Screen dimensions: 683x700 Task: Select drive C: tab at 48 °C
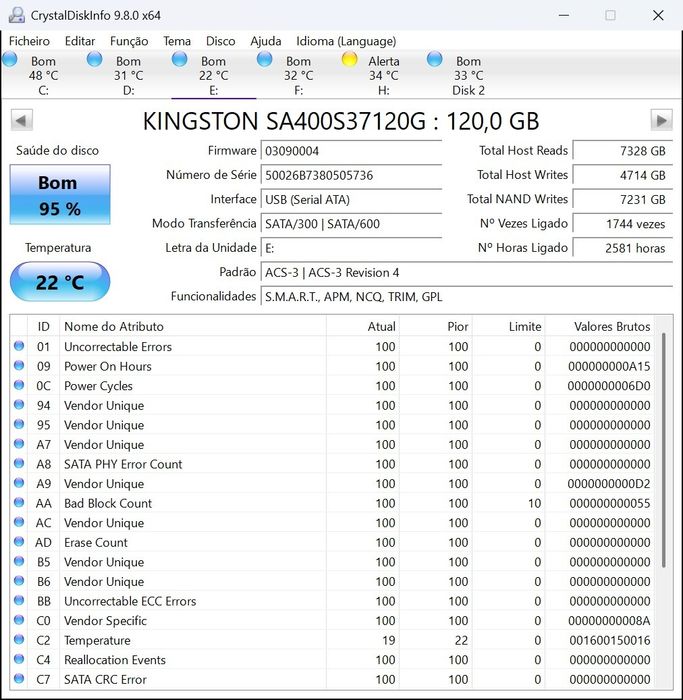coord(43,75)
